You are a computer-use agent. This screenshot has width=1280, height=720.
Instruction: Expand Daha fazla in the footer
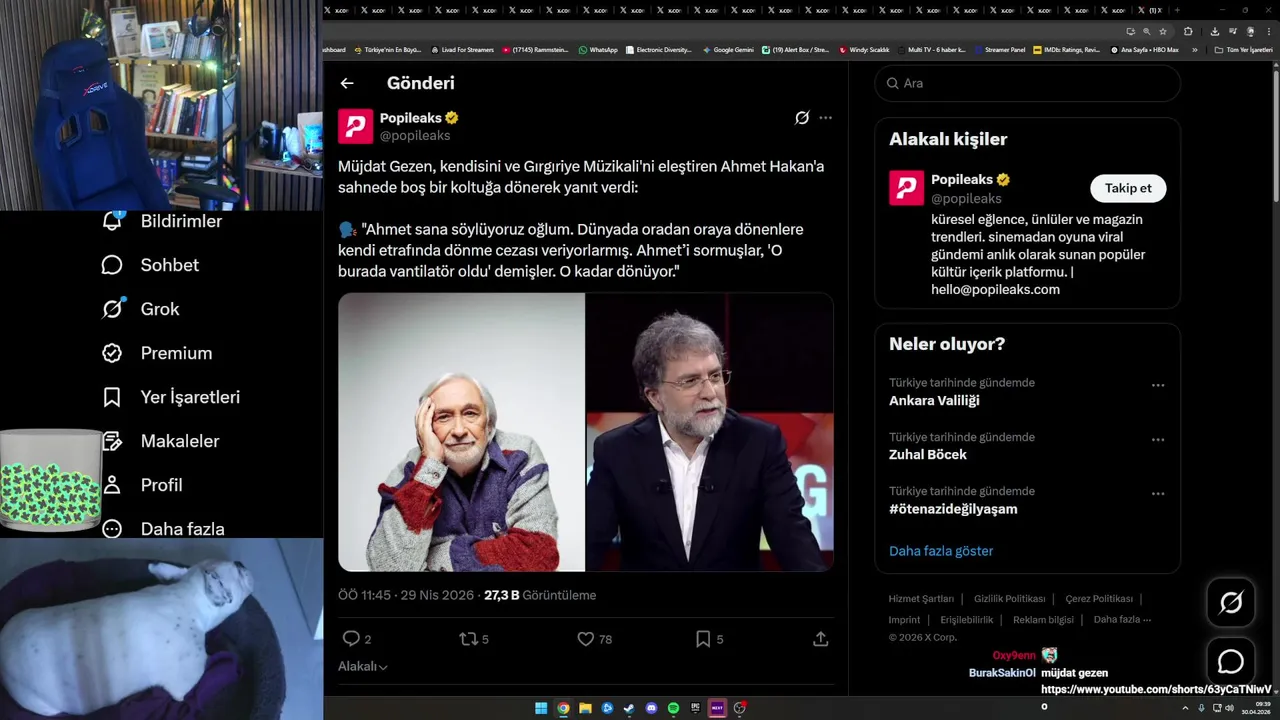coord(1122,620)
